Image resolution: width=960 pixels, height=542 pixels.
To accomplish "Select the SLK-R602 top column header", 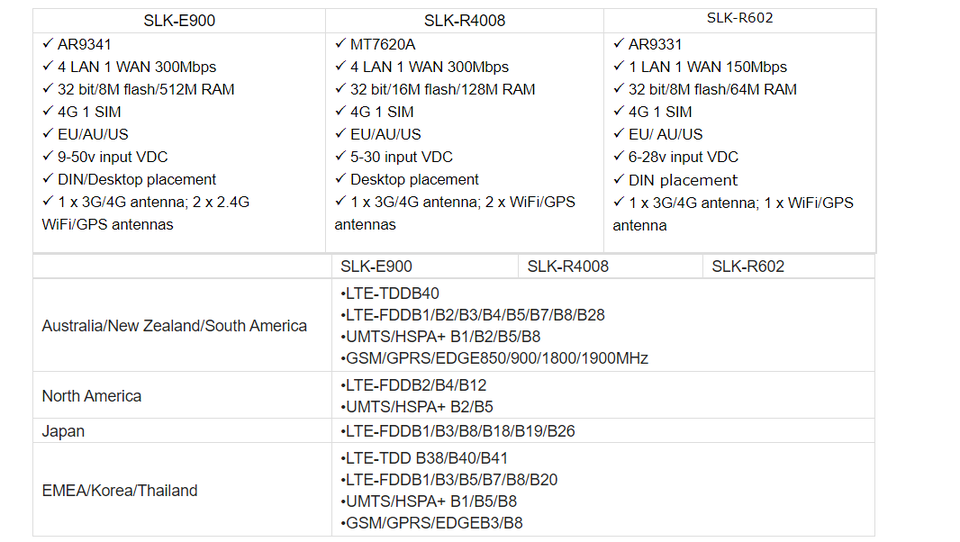I will click(x=740, y=18).
